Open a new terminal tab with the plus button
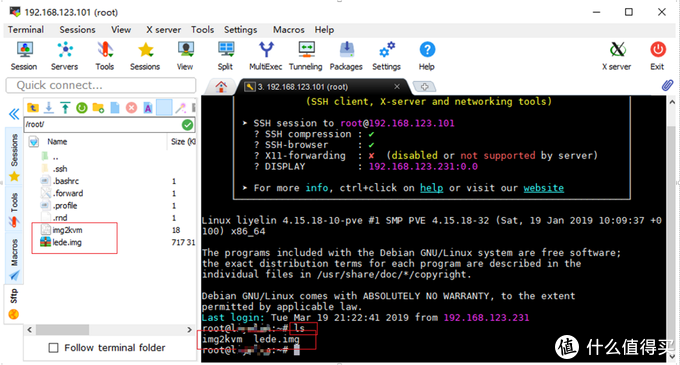680x365 pixels. (424, 86)
